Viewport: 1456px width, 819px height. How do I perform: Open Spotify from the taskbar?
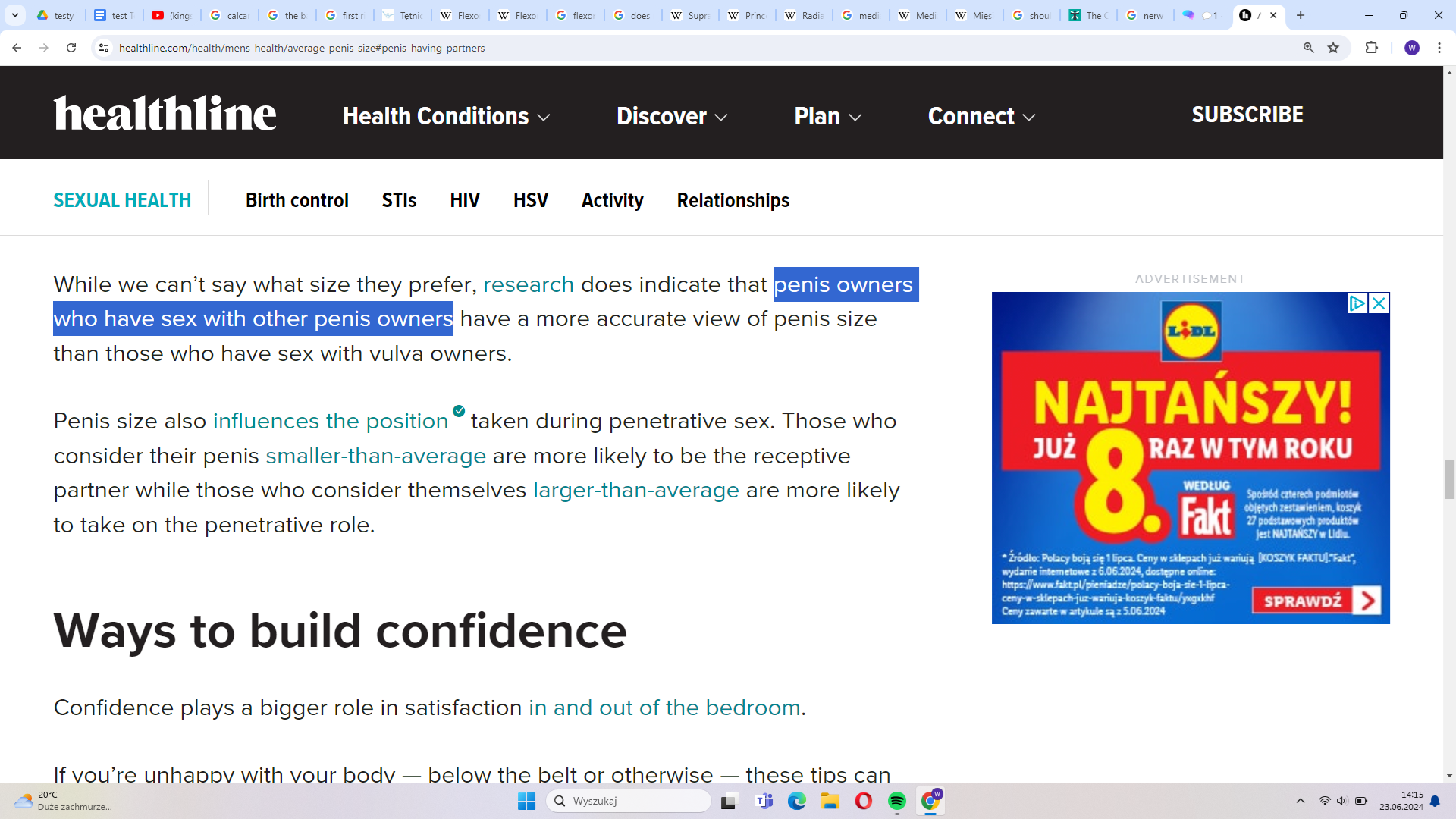(897, 801)
